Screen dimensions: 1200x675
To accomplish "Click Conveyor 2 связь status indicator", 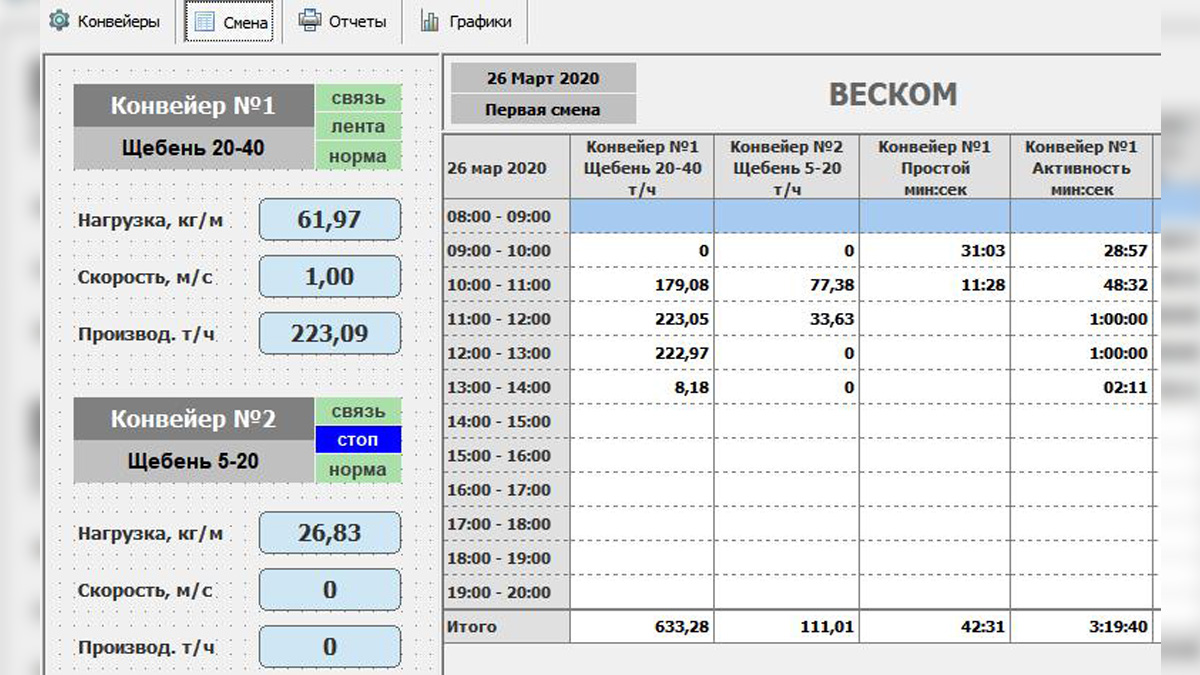I will [x=358, y=411].
